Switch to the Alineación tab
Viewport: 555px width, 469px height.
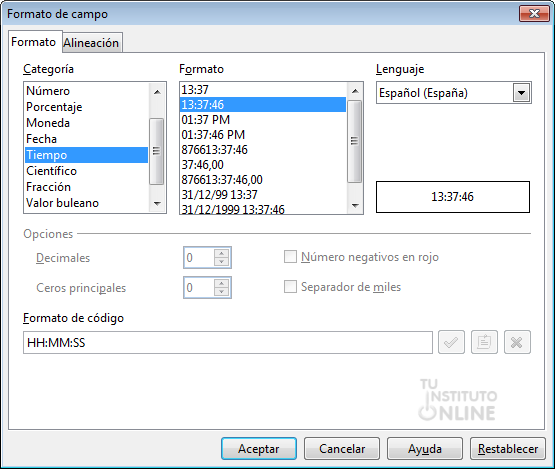tap(91, 43)
